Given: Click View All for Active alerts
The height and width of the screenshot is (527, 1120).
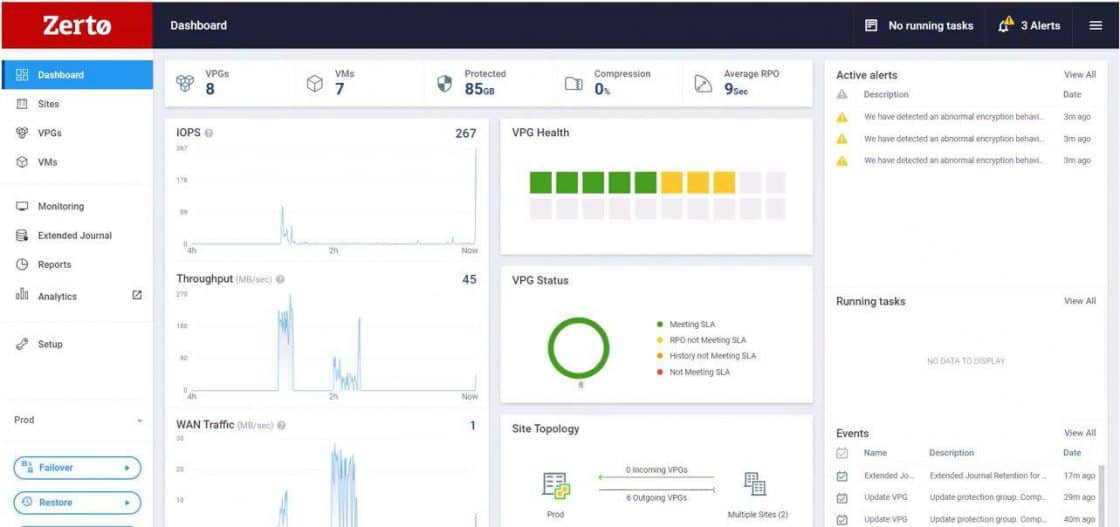Looking at the screenshot, I should click(1079, 75).
